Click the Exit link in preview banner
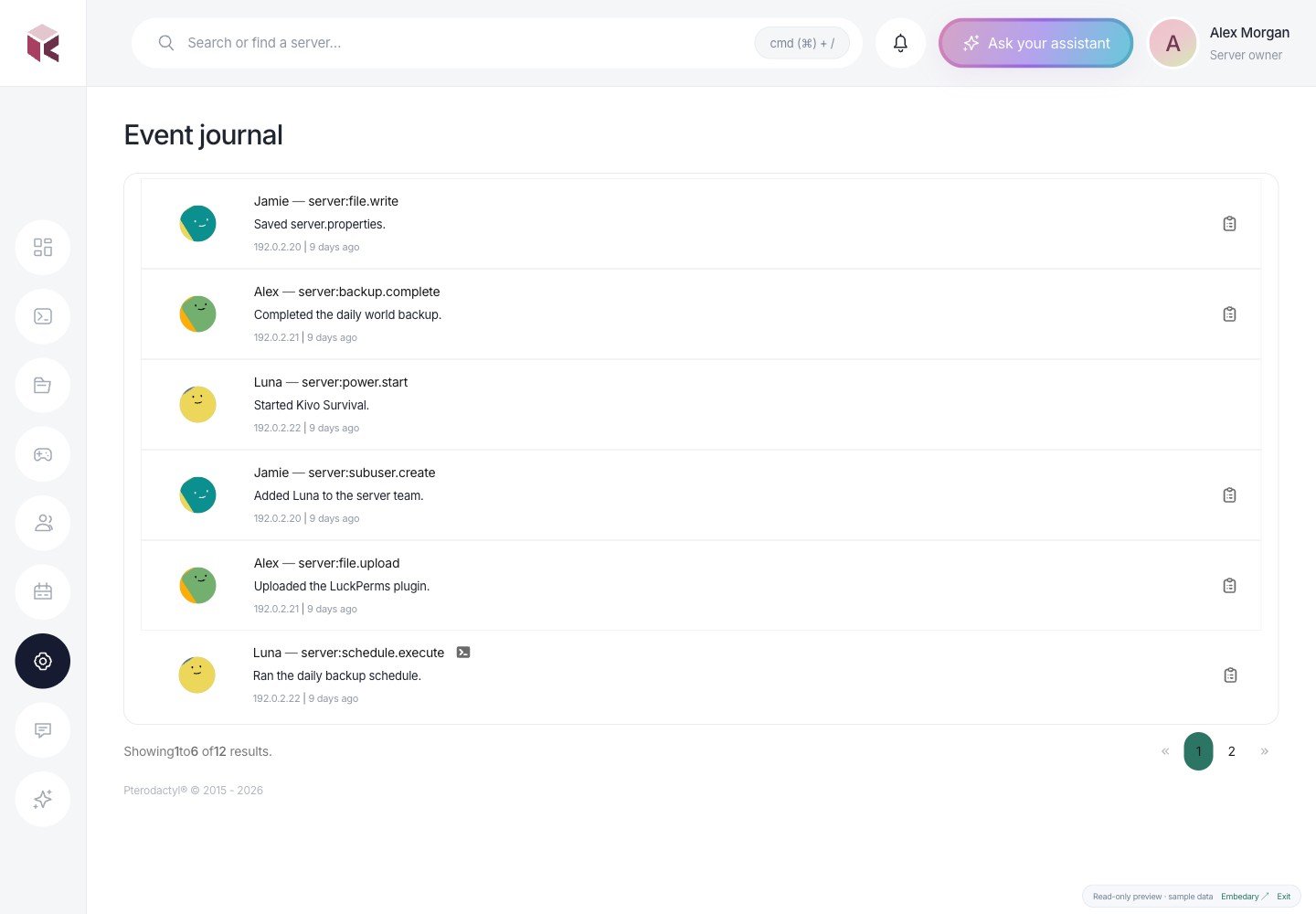This screenshot has height=914, width=1316. click(1284, 897)
